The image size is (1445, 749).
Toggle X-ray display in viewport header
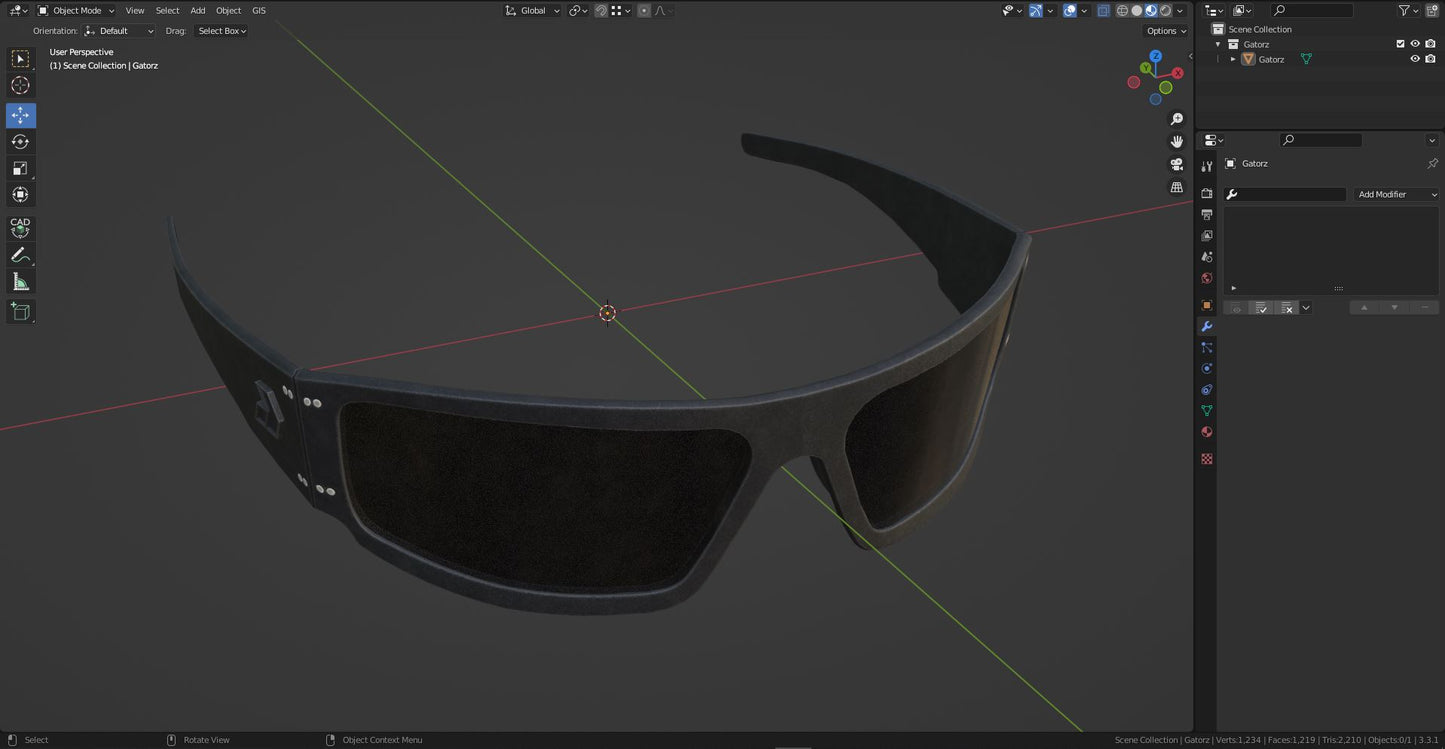tap(1103, 11)
